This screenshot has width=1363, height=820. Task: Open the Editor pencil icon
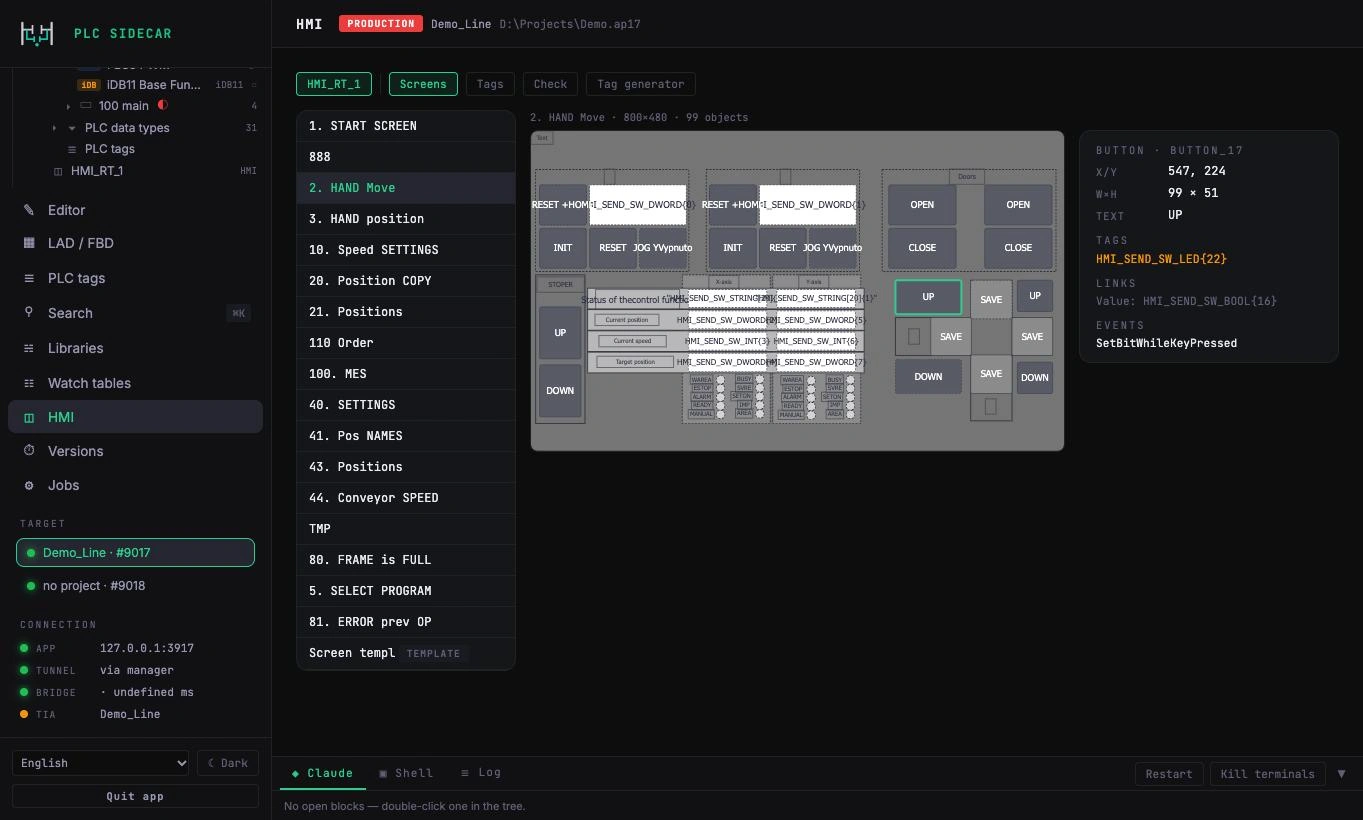(29, 210)
